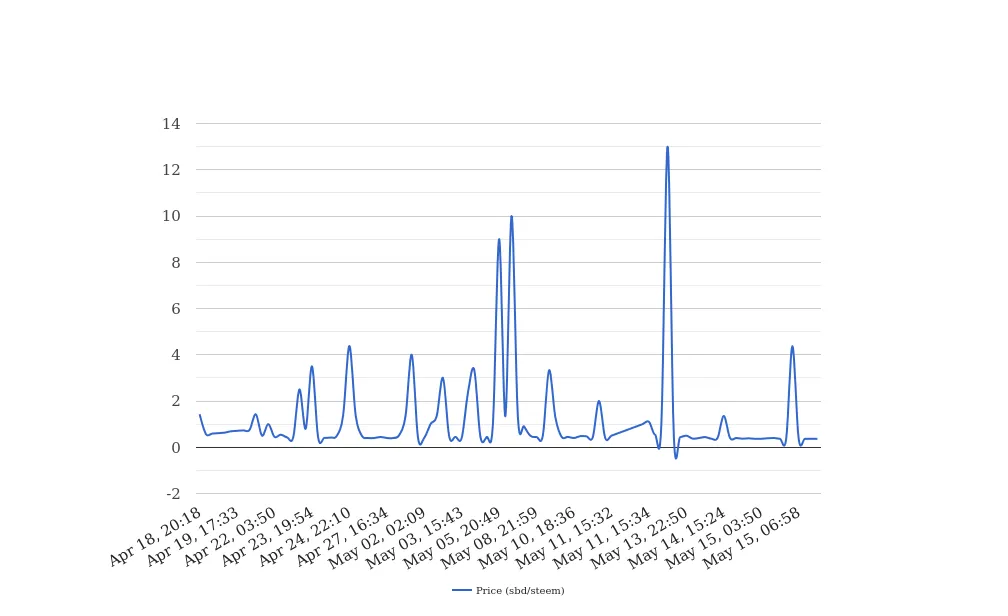Viewport: 1008px width, 616px height.
Task: Click the price peak reaching 9
Action: click(x=499, y=240)
